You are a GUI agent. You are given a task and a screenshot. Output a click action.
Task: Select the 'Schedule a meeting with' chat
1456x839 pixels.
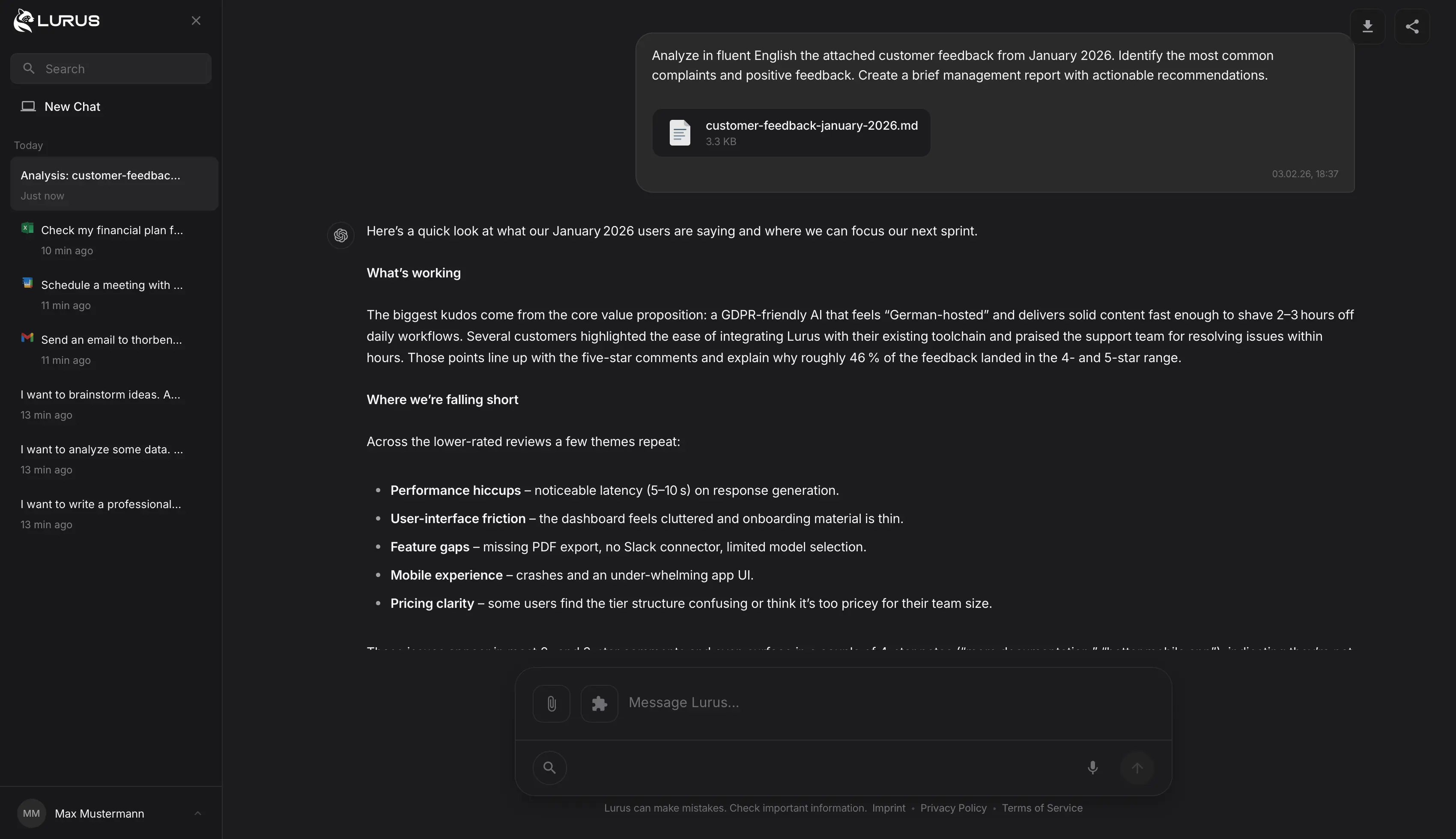(x=112, y=285)
